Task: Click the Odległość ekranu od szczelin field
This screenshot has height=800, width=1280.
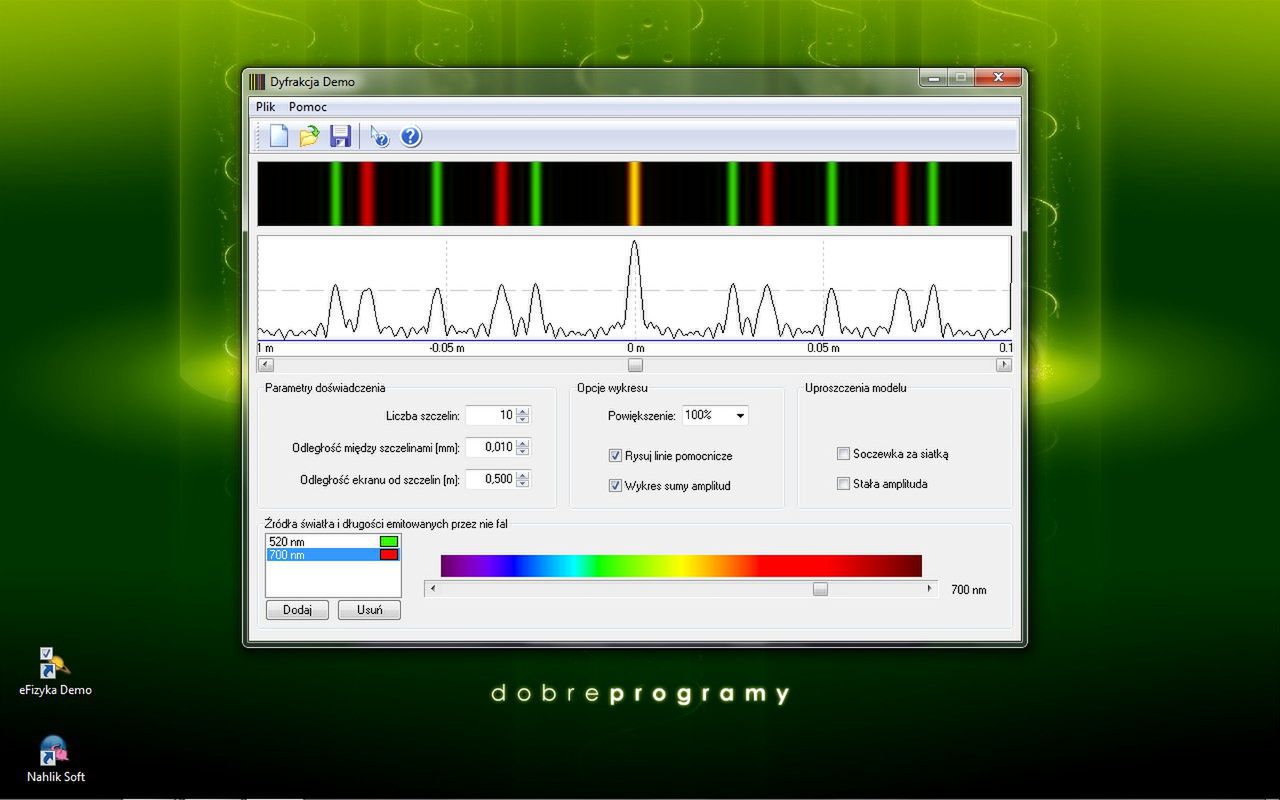Action: (490, 479)
